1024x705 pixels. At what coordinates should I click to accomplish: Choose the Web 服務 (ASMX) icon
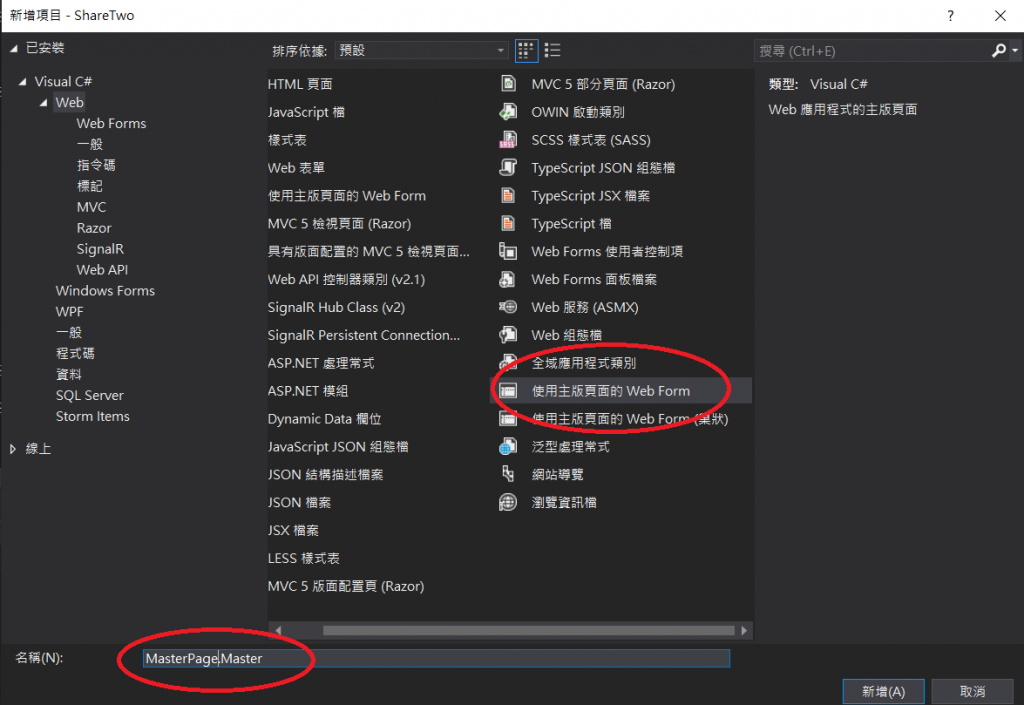508,307
